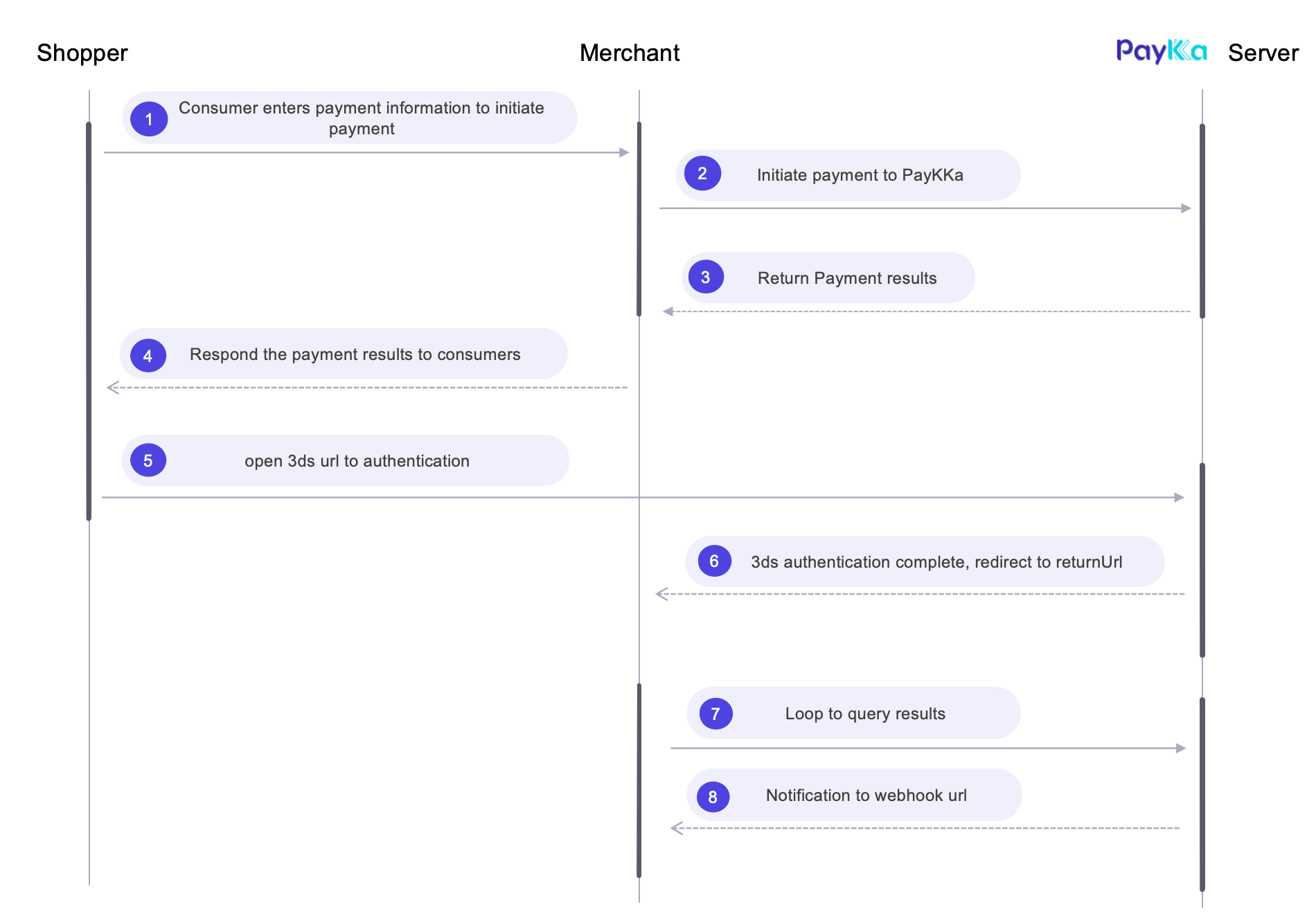Click the step 6 number badge
This screenshot has width=1316, height=918.
coord(715,561)
